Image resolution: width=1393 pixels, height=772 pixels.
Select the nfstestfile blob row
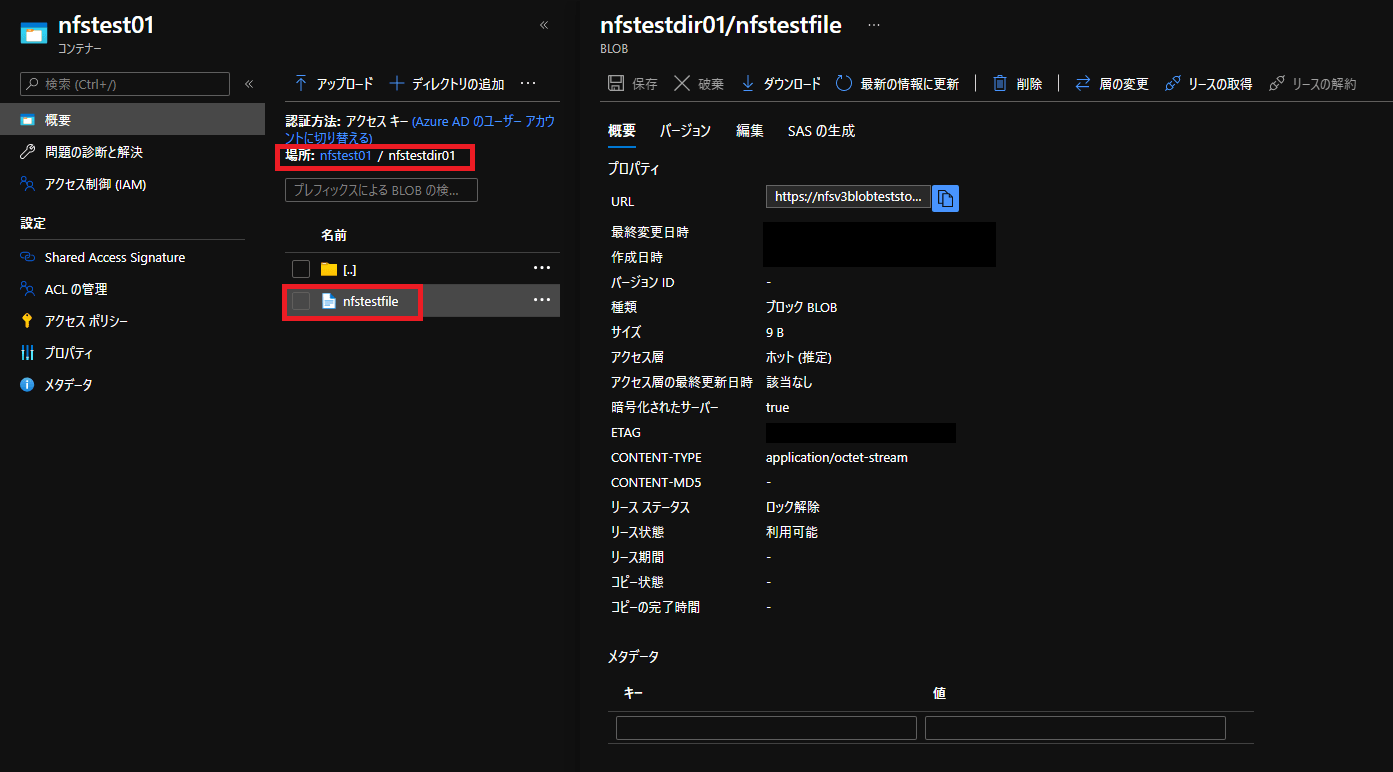point(421,301)
